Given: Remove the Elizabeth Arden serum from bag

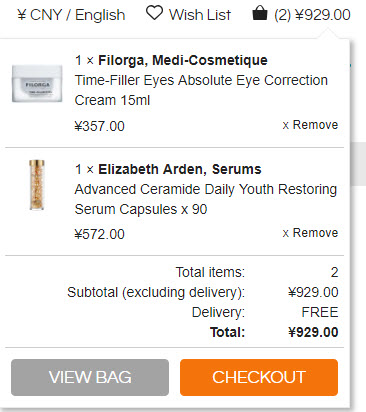Looking at the screenshot, I should 310,233.
